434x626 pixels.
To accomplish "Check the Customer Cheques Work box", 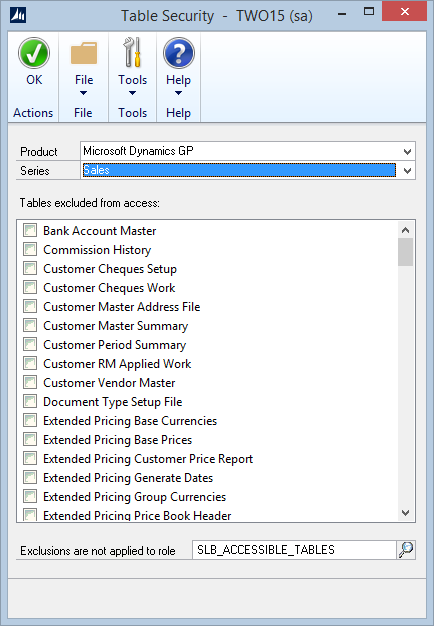I will [x=30, y=287].
